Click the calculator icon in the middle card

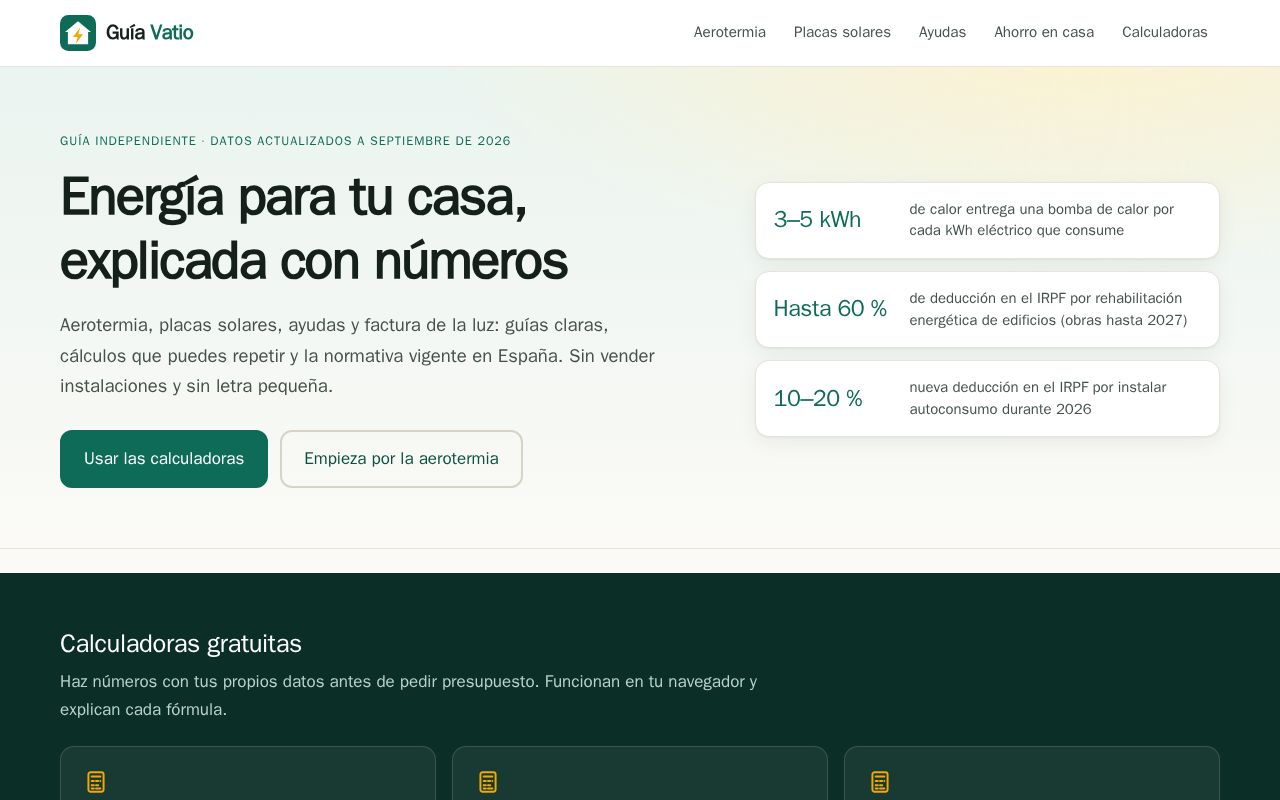tap(488, 782)
